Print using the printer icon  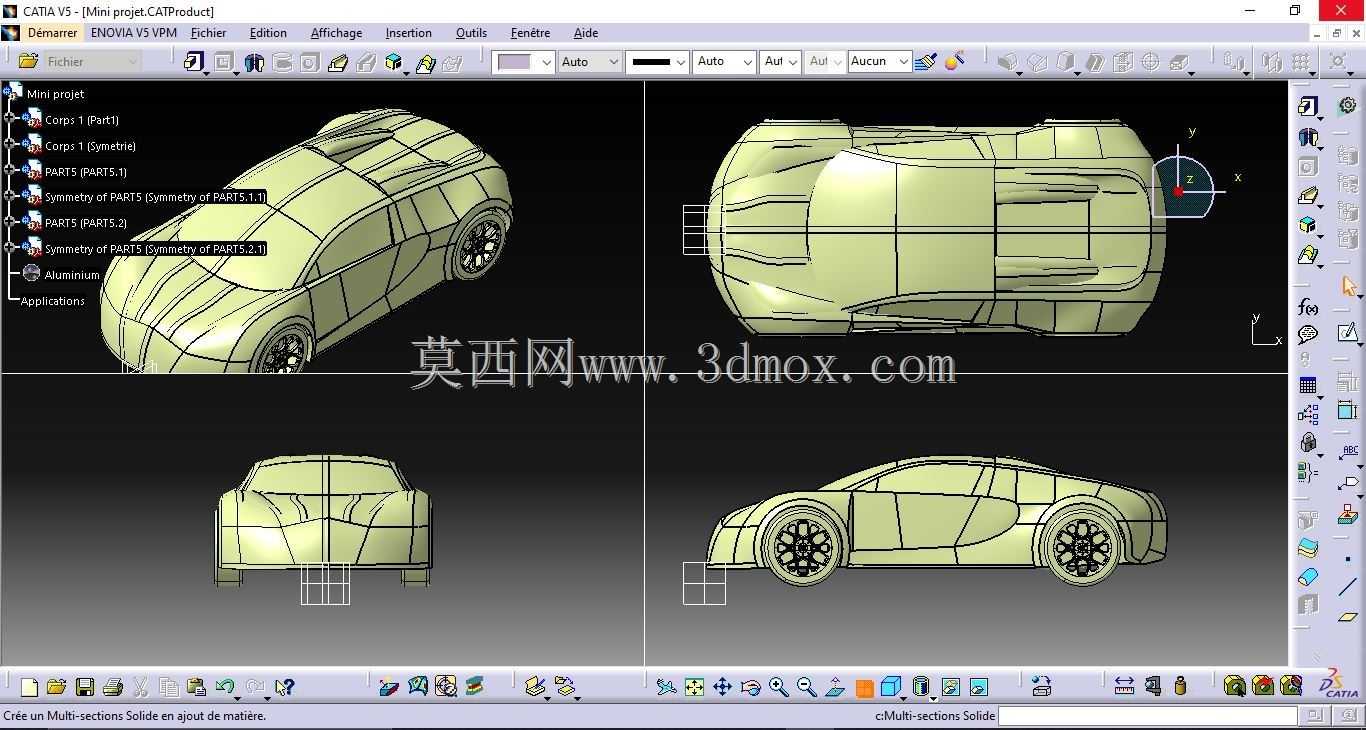113,687
